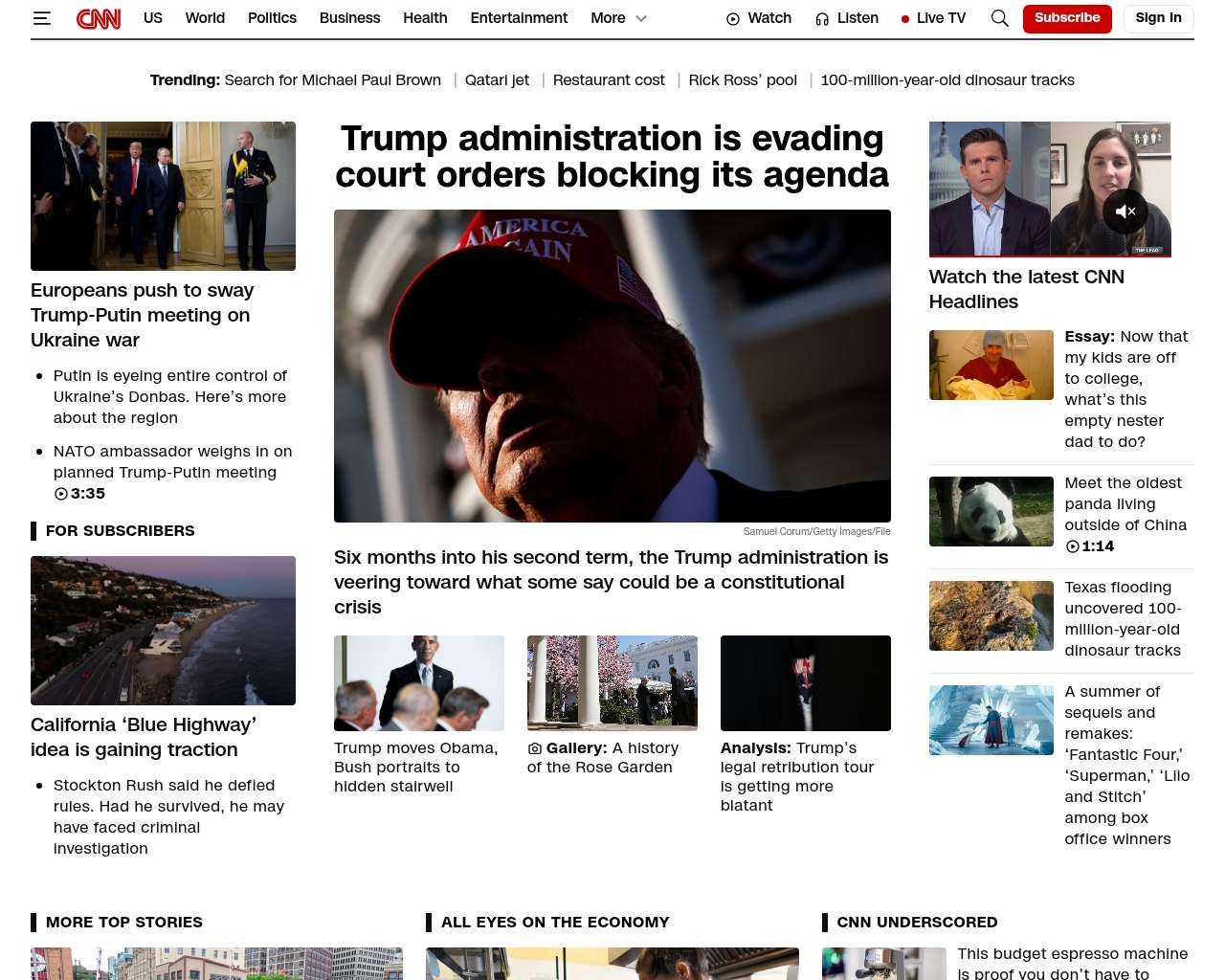Play the 3:35 NATO ambassador video

pyautogui.click(x=61, y=494)
